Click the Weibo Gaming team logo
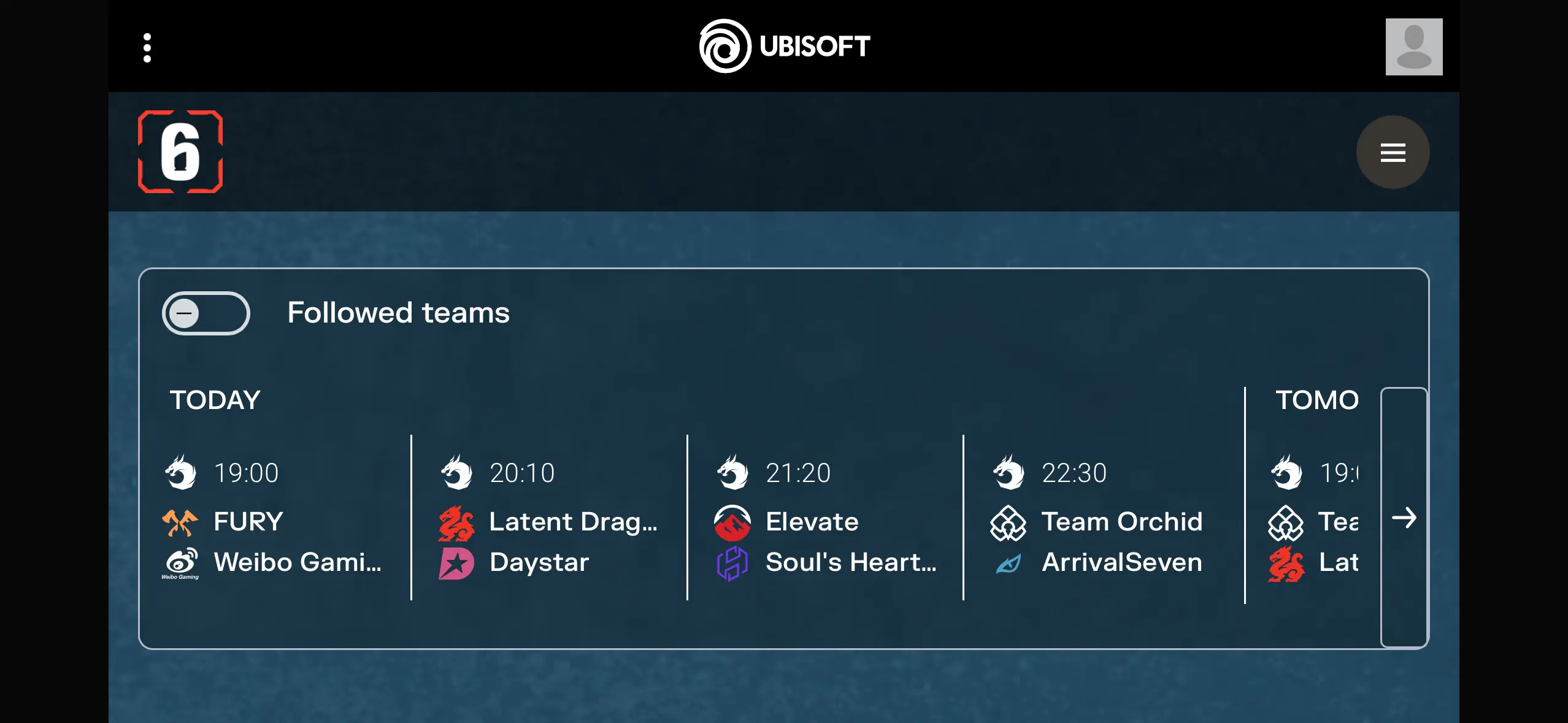The width and height of the screenshot is (1568, 723). coord(180,563)
